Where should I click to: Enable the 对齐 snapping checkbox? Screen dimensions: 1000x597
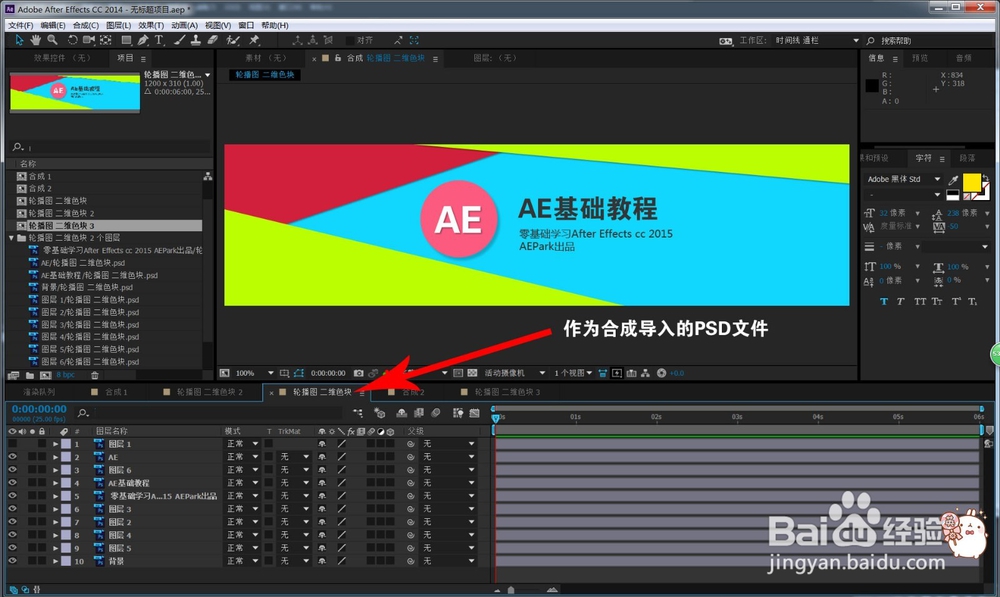pyautogui.click(x=349, y=40)
